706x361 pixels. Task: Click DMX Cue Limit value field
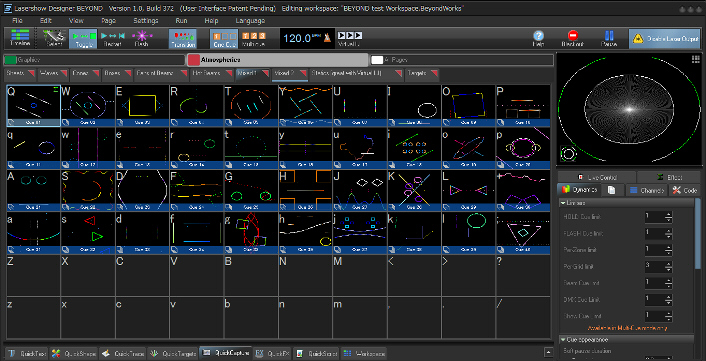(655, 299)
